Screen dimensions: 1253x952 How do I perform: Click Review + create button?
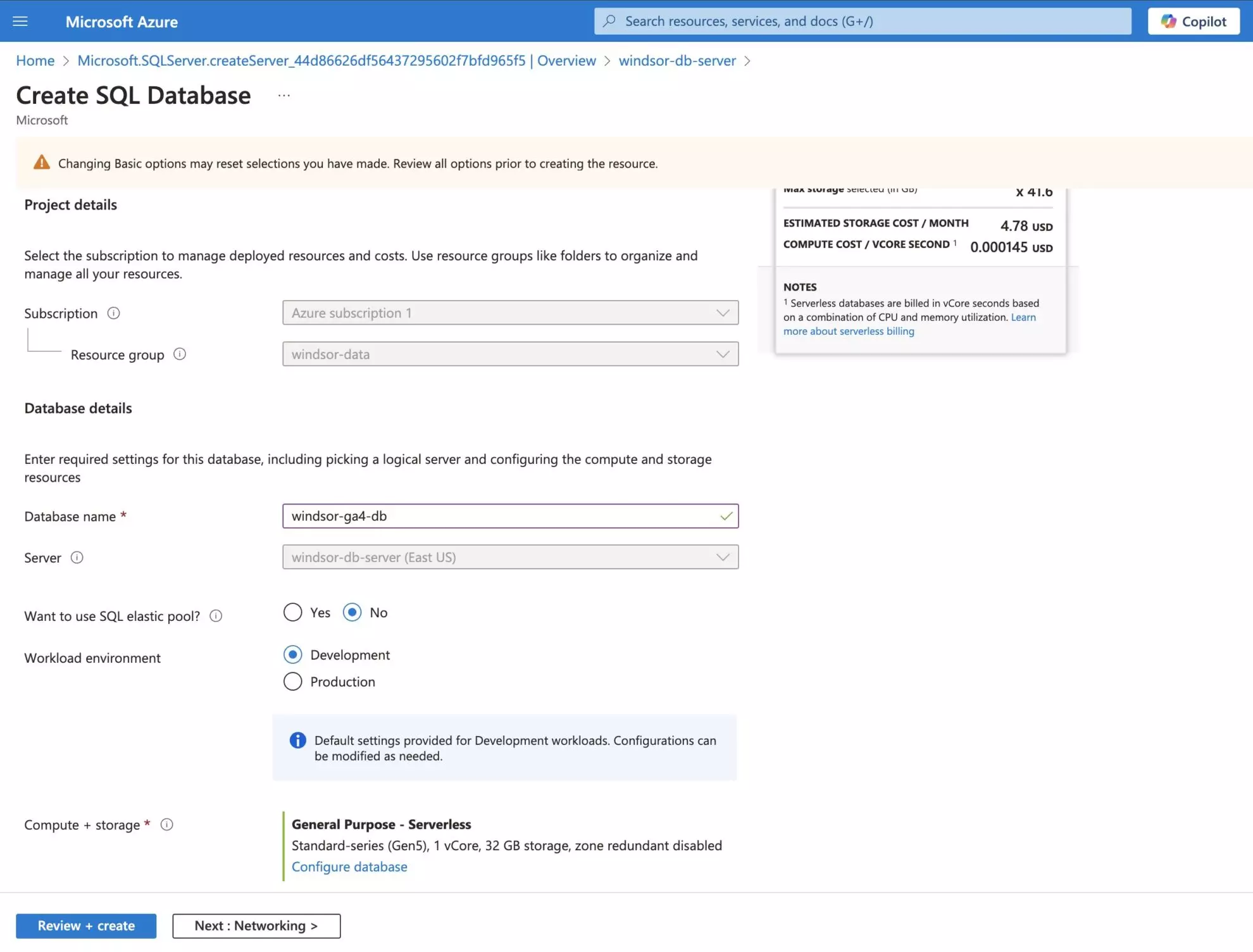86,925
